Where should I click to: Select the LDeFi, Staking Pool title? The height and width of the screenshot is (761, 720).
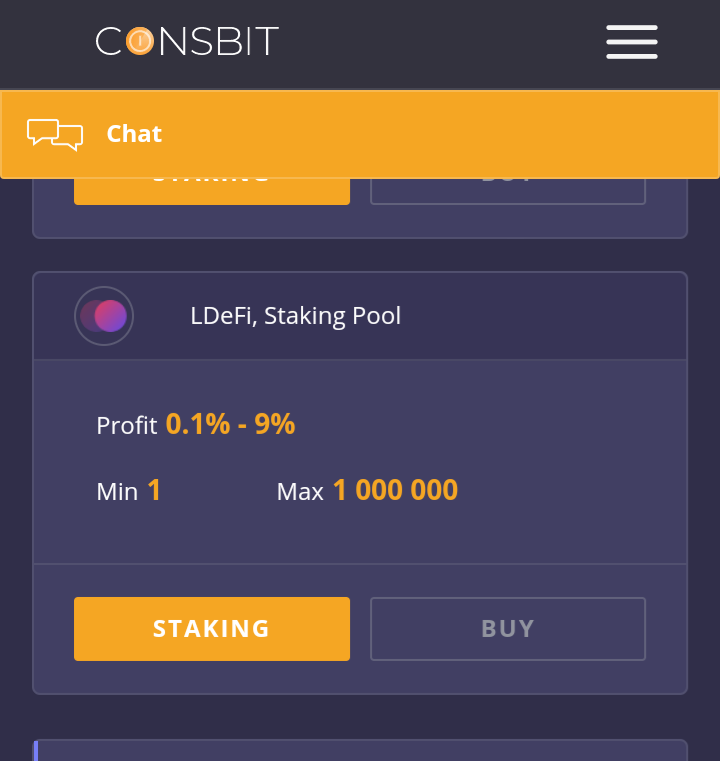[x=295, y=316]
